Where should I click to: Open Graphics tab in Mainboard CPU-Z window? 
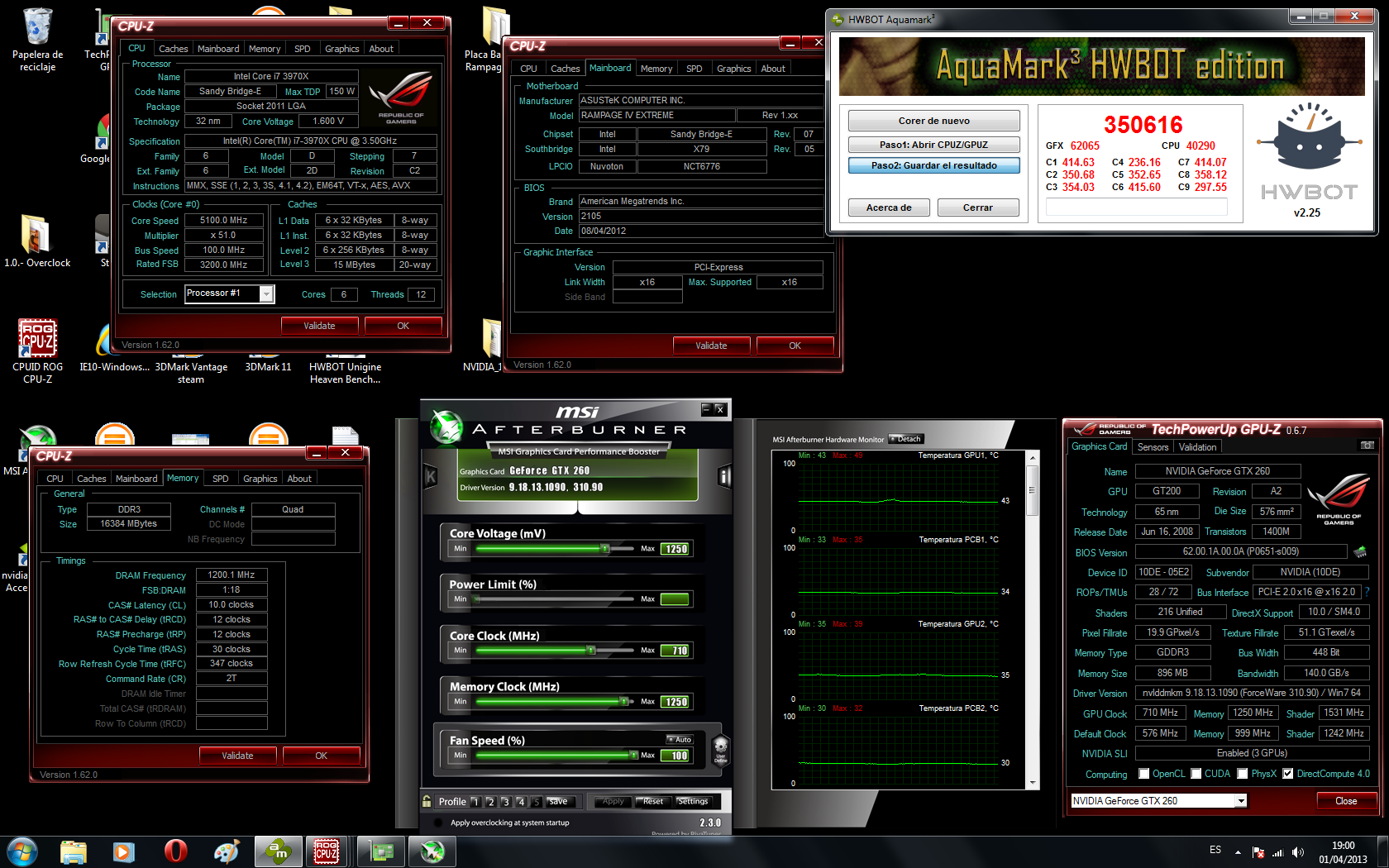[x=734, y=69]
